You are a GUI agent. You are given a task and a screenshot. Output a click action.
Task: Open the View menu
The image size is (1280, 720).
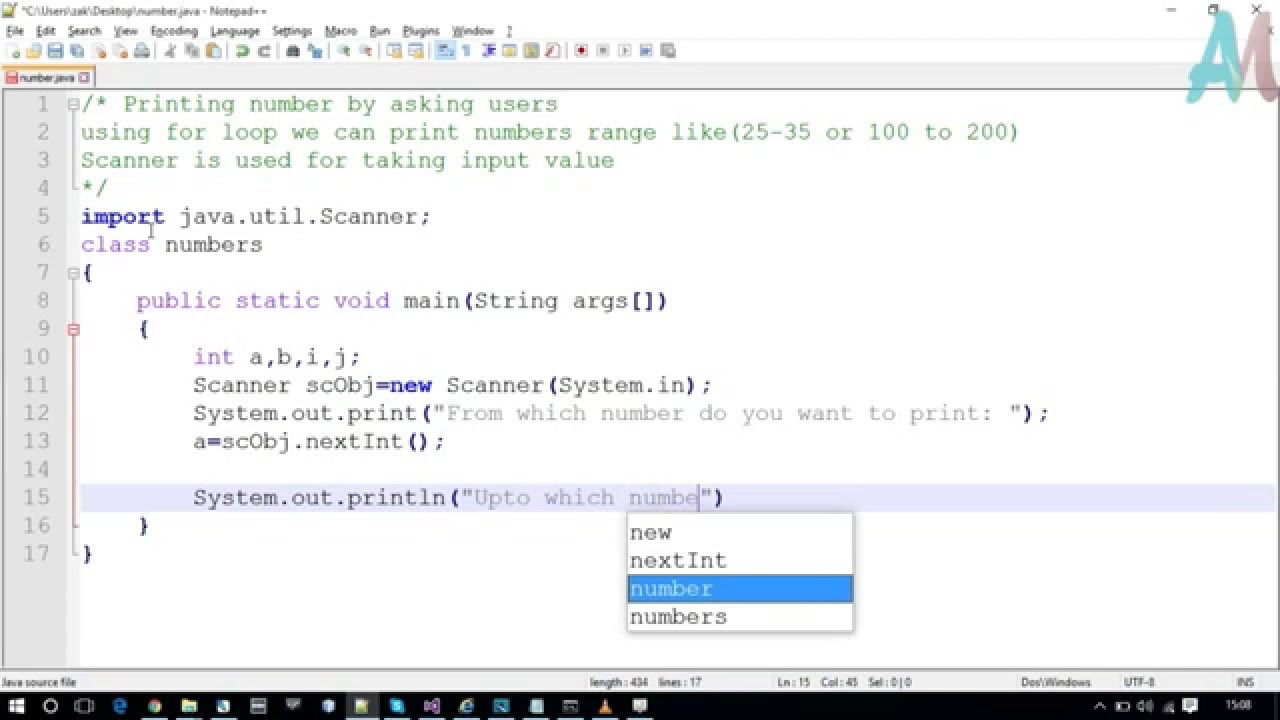125,31
